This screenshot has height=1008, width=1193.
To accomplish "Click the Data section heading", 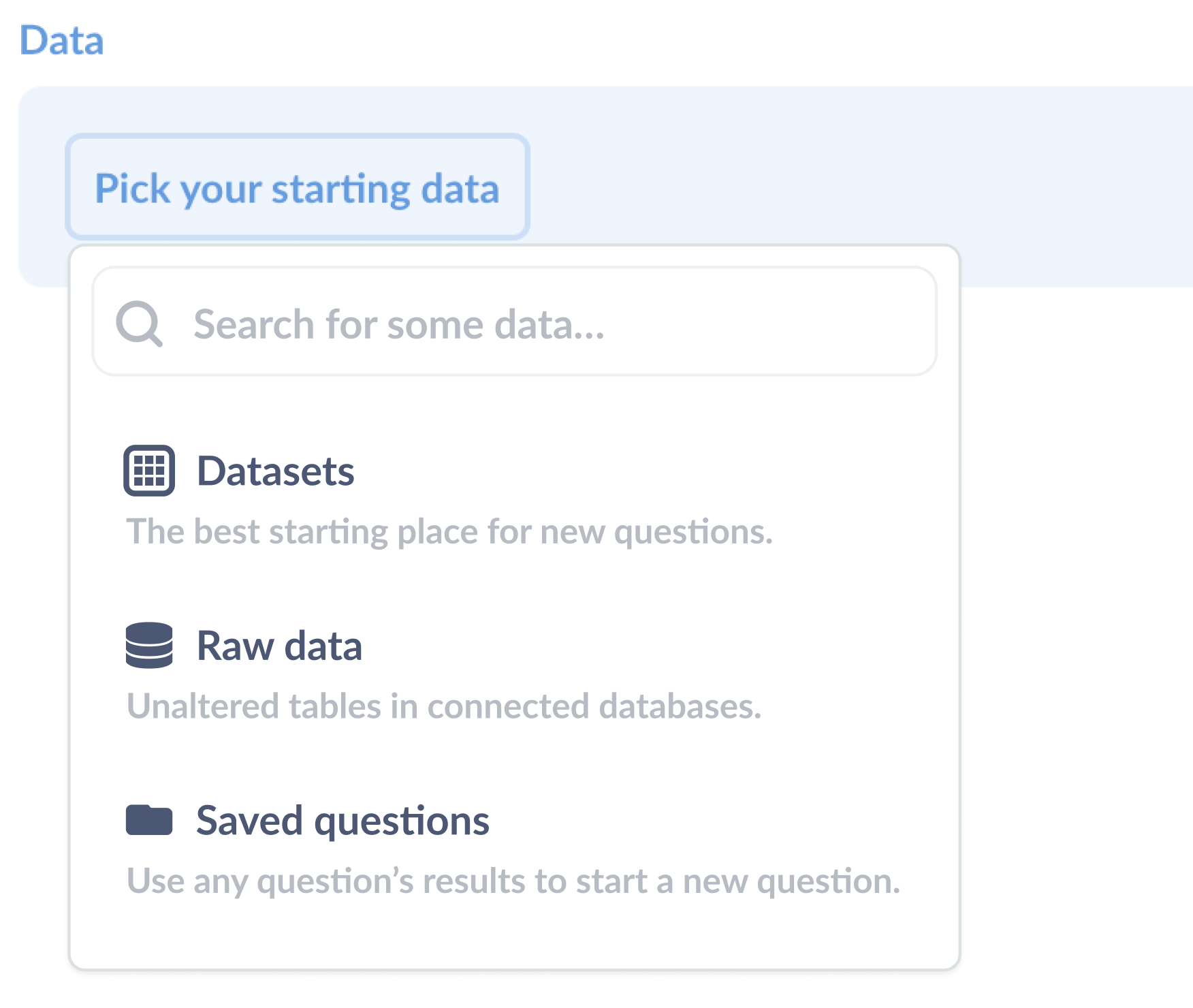I will tap(62, 40).
